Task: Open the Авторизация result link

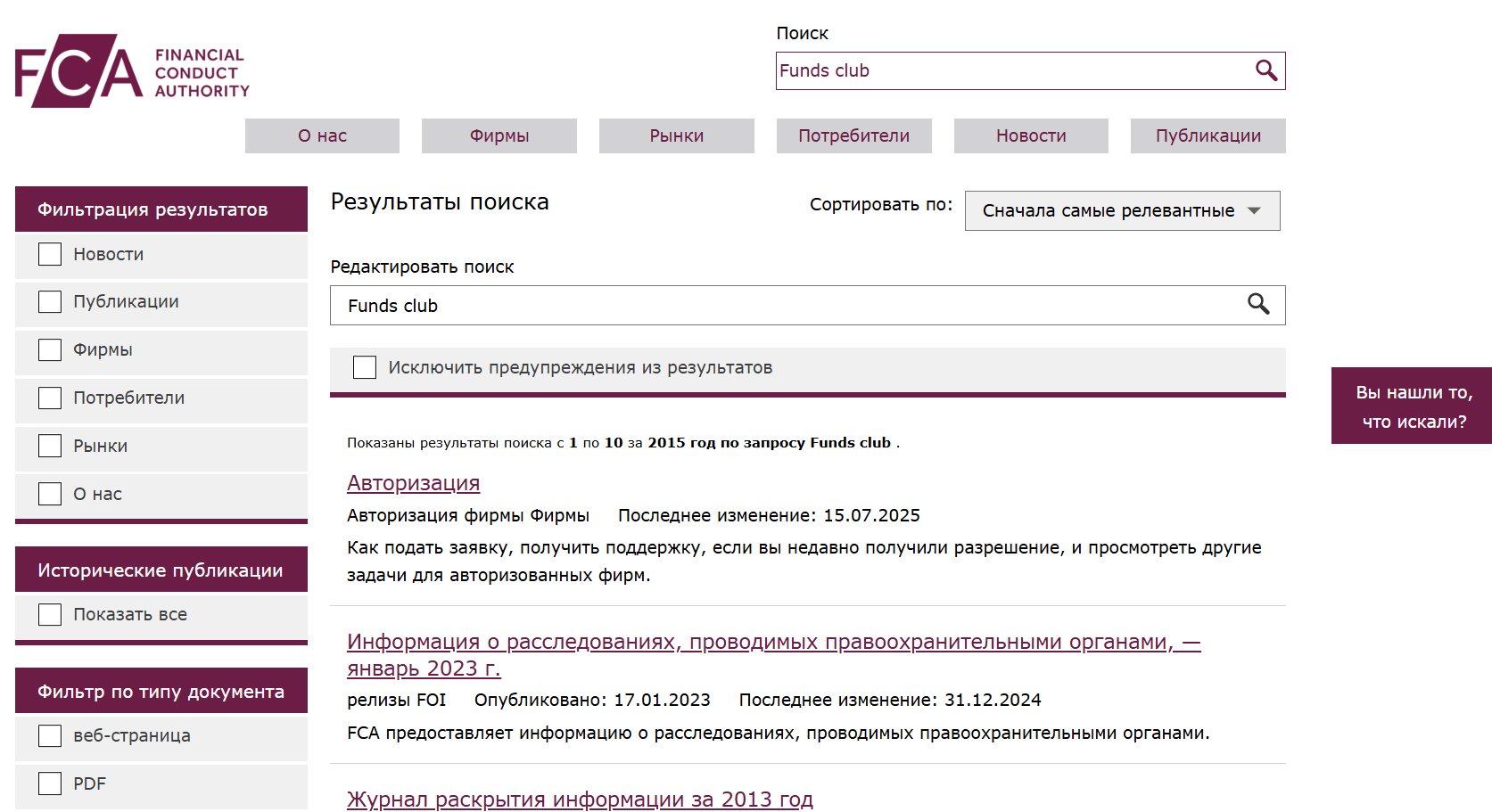Action: 413,483
